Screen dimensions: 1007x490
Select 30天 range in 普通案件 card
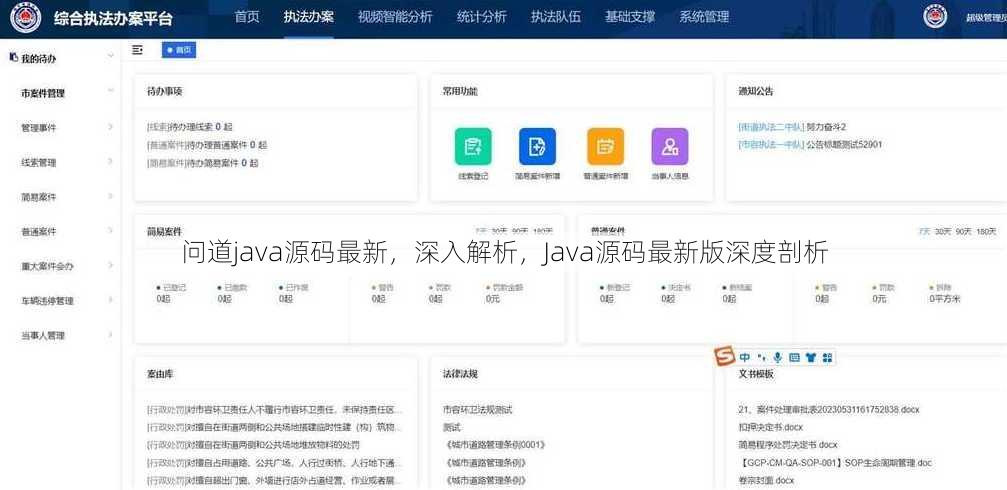click(943, 231)
